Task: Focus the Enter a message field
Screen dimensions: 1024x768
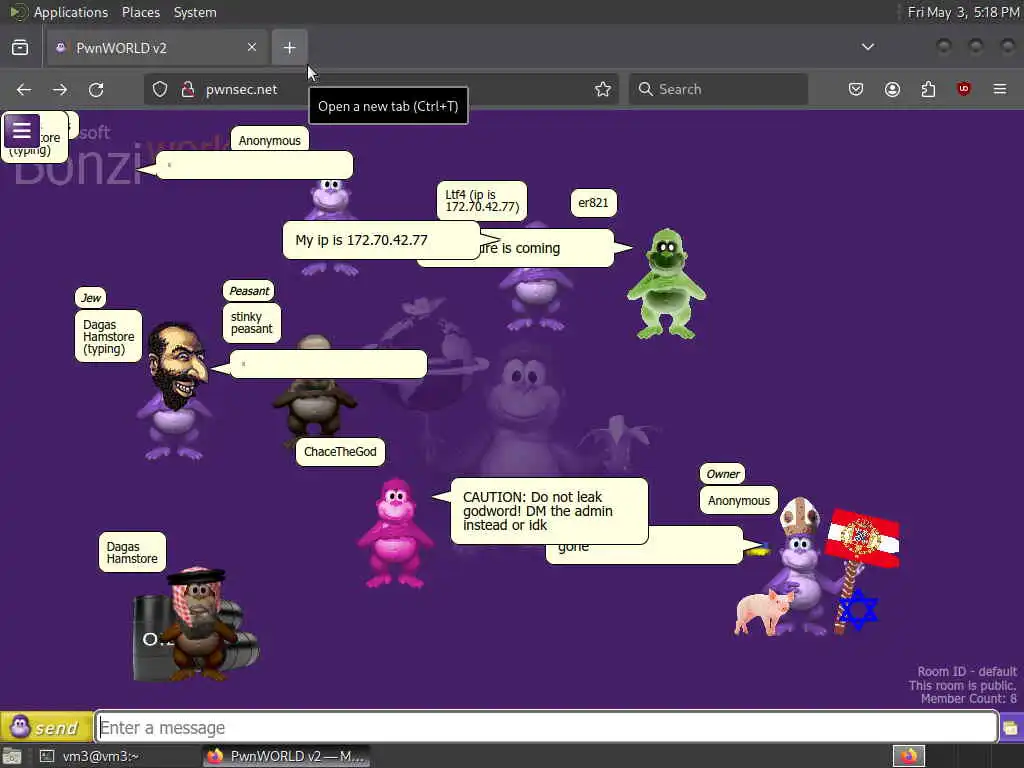Action: [547, 727]
